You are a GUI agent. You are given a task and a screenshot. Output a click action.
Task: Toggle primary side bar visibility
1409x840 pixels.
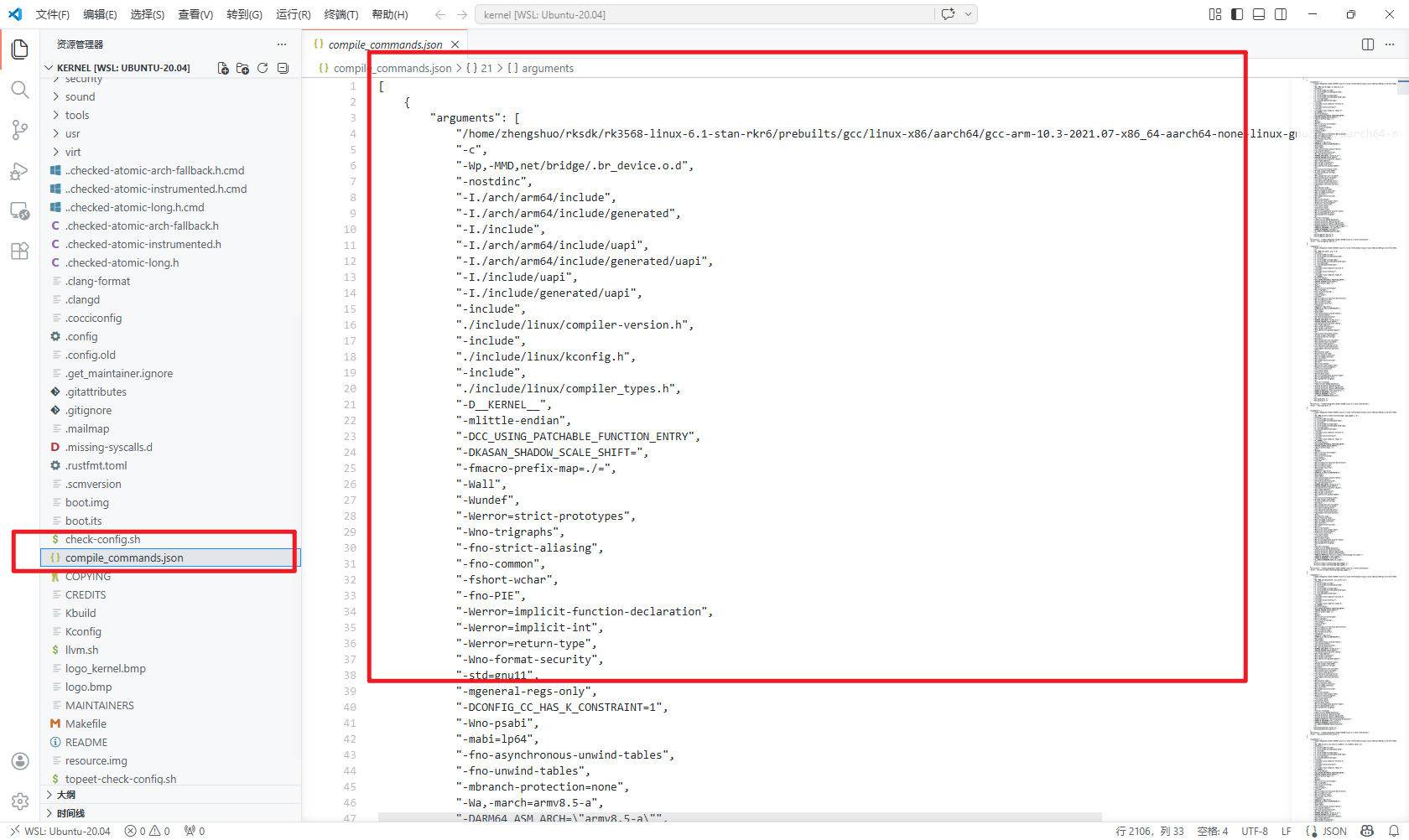(x=1237, y=14)
